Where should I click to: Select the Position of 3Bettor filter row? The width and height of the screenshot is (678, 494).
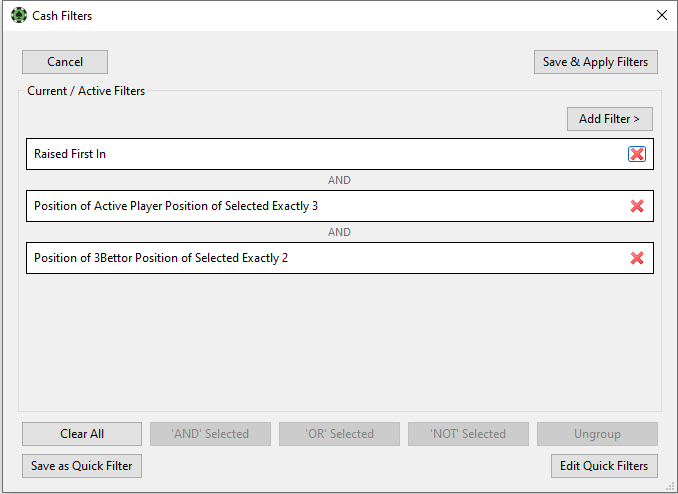click(340, 258)
